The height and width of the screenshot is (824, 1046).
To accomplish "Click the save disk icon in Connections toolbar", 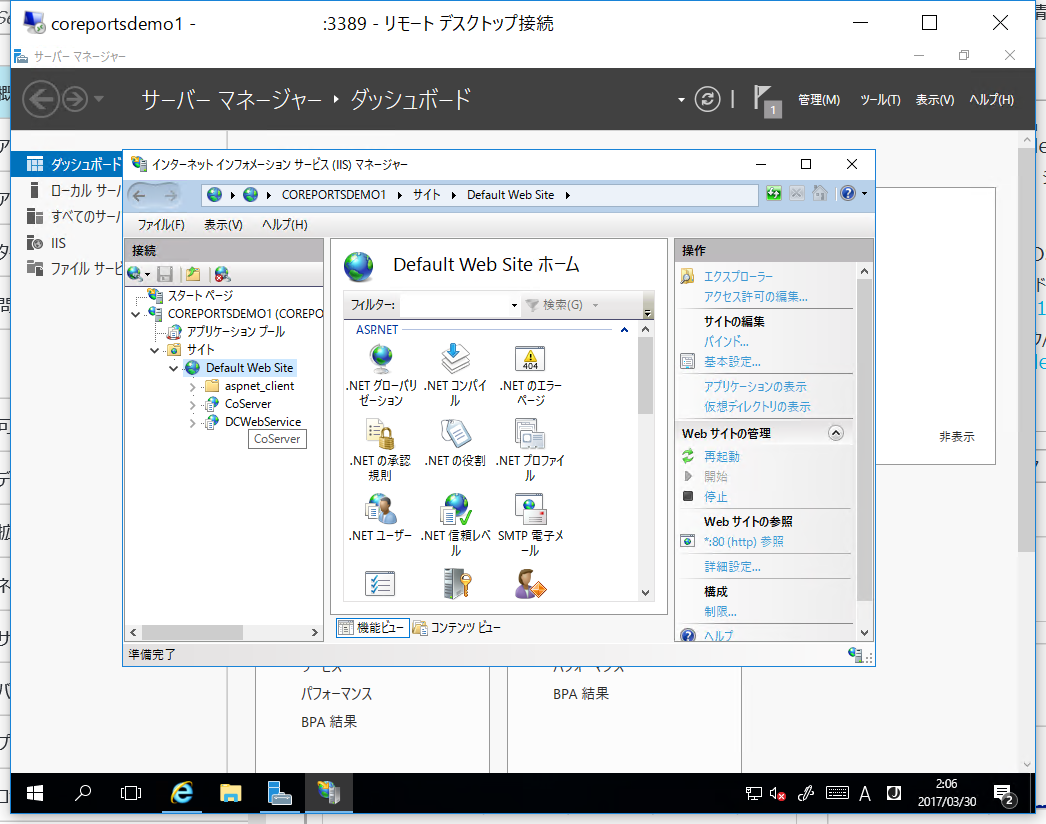I will click(165, 274).
